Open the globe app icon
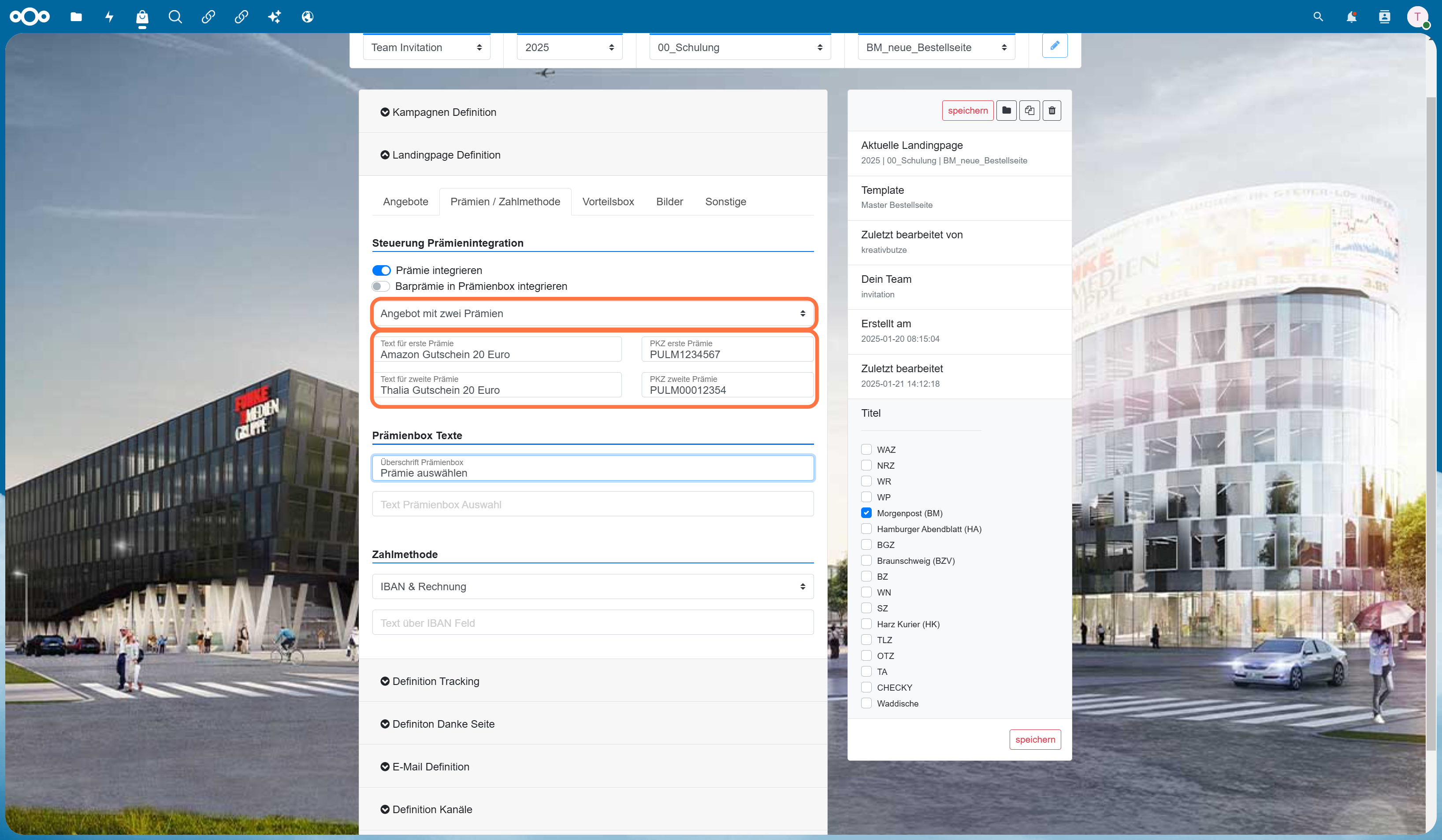This screenshot has height=840, width=1442. point(308,17)
